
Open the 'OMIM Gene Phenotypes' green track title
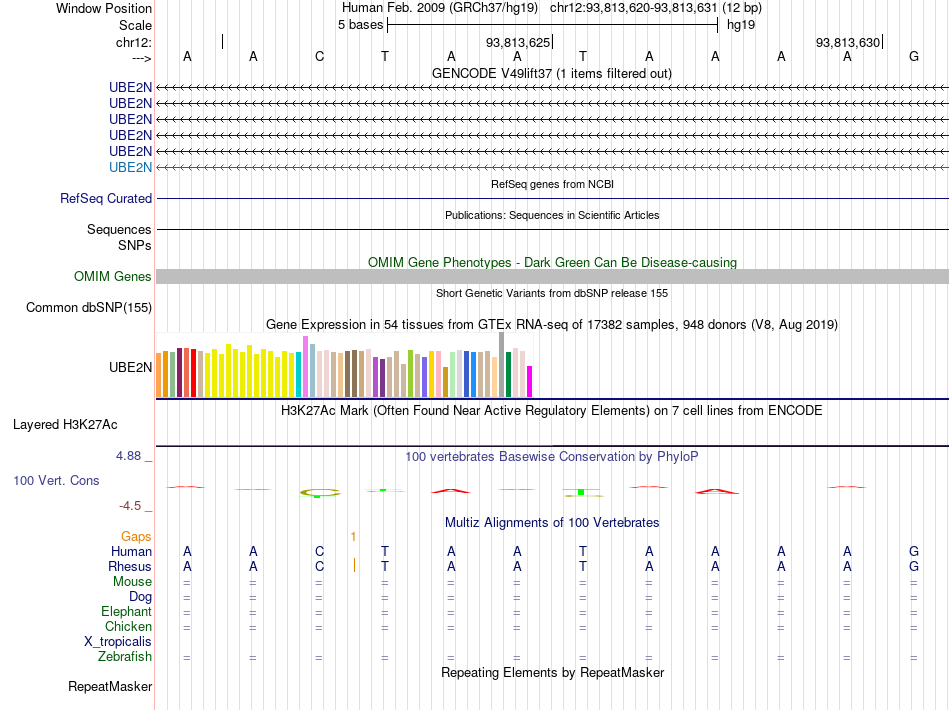(552, 262)
